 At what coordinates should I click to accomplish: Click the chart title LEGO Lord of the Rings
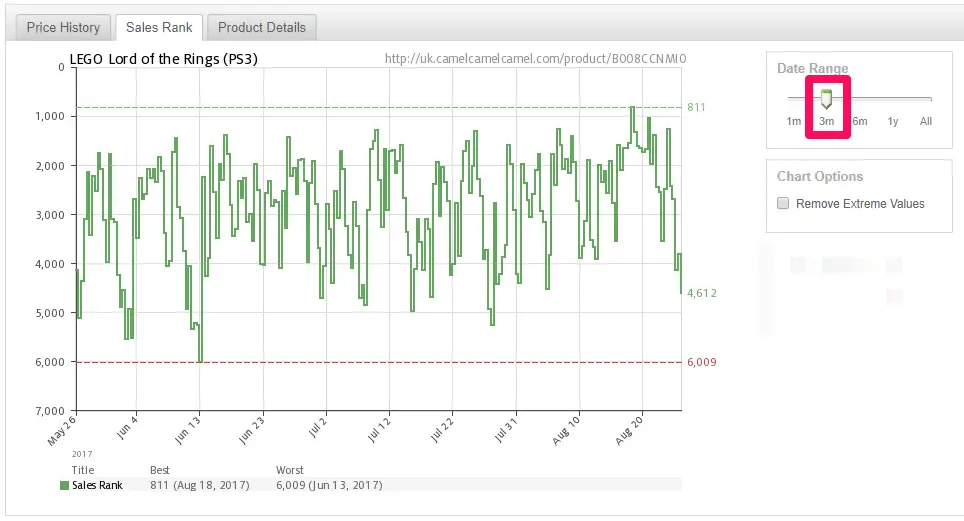(164, 59)
